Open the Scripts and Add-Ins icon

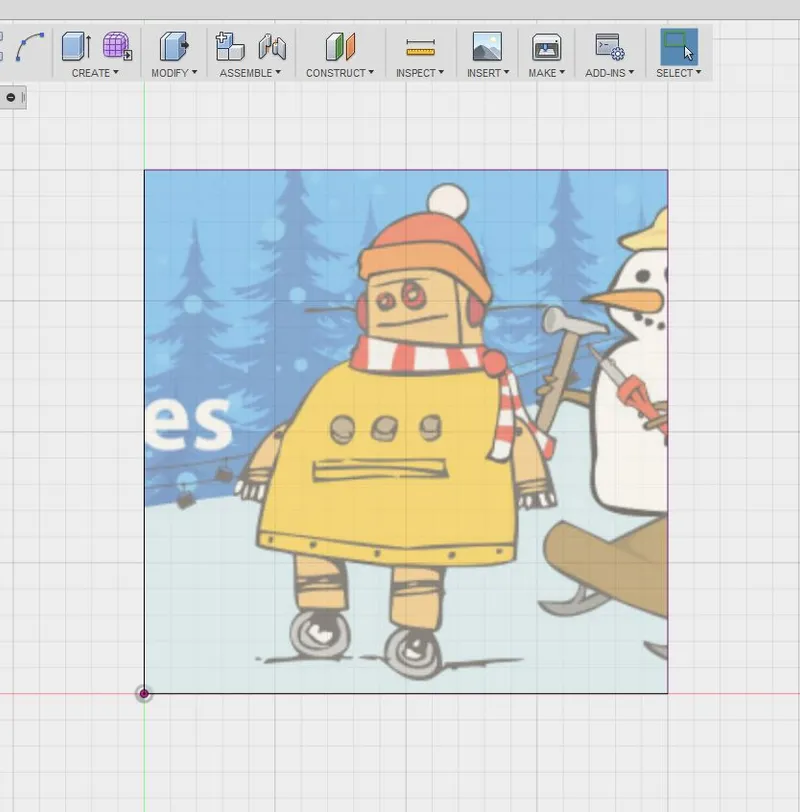coord(609,47)
